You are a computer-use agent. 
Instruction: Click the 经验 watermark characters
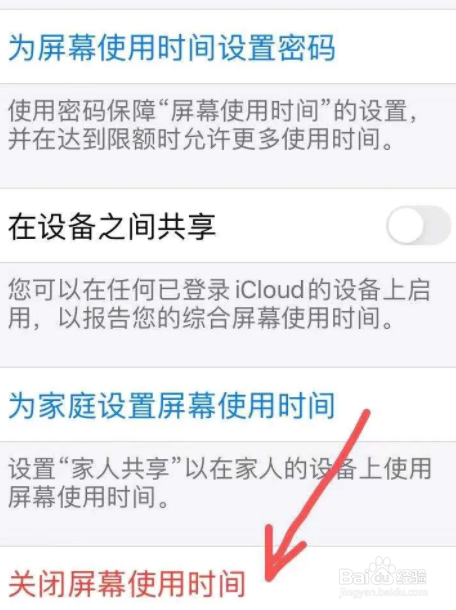pyautogui.click(x=411, y=577)
